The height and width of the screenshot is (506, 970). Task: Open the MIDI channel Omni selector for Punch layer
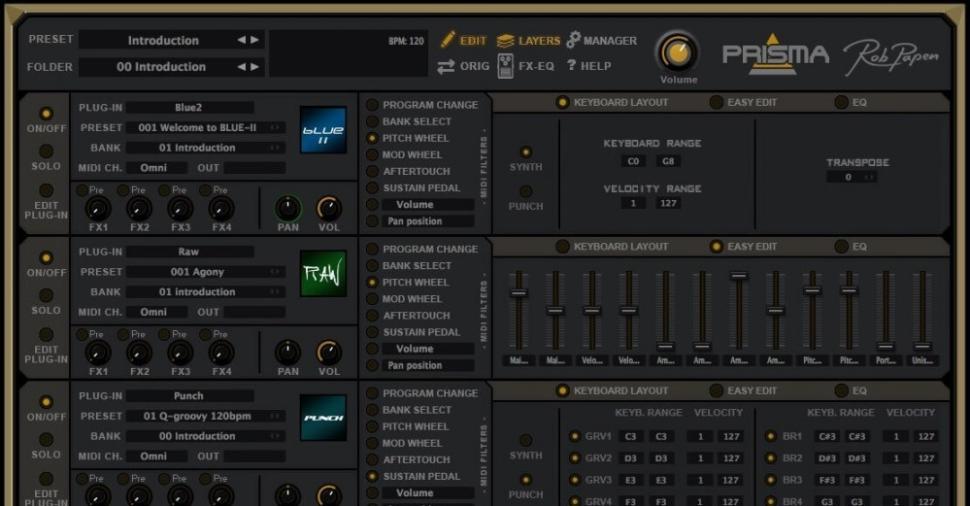click(x=154, y=456)
